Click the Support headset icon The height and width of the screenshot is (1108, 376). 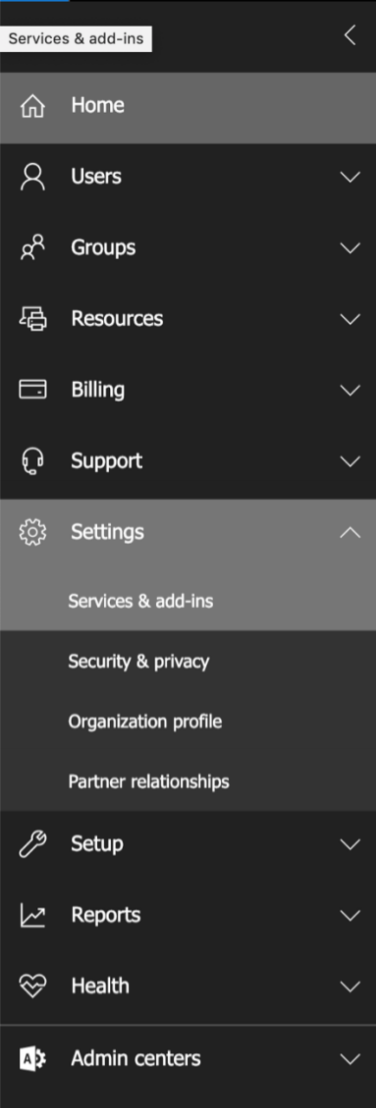pyautogui.click(x=33, y=461)
